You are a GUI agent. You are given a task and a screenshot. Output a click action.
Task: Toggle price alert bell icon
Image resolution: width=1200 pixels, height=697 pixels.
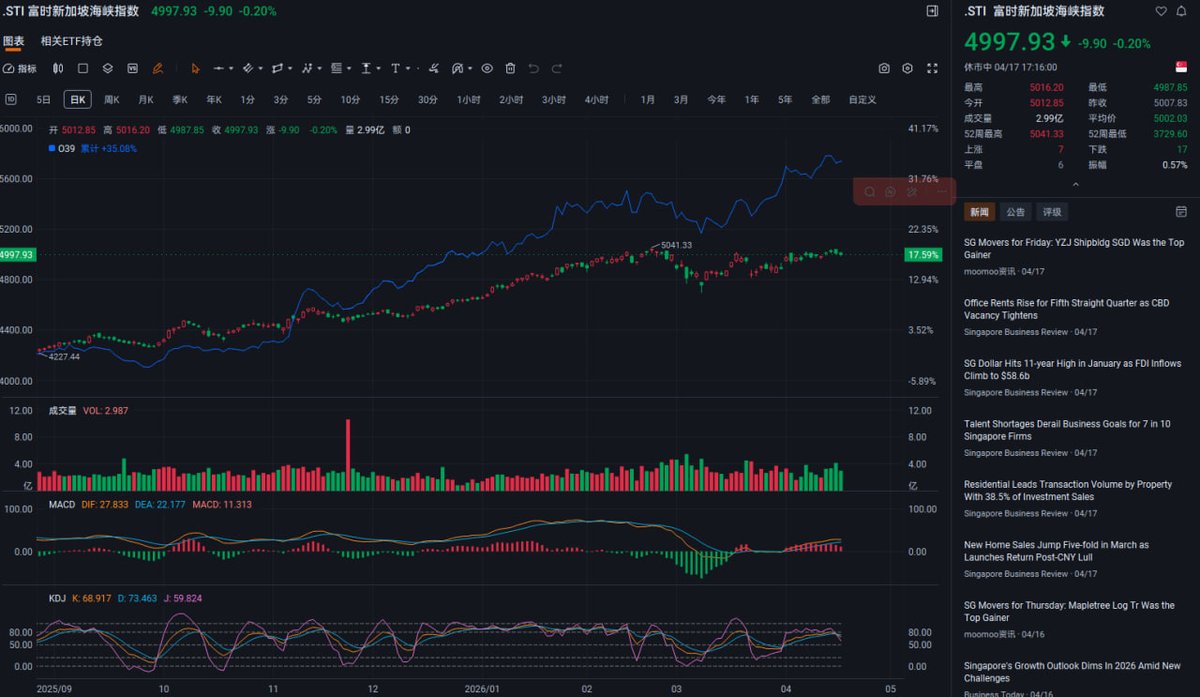click(x=1181, y=11)
